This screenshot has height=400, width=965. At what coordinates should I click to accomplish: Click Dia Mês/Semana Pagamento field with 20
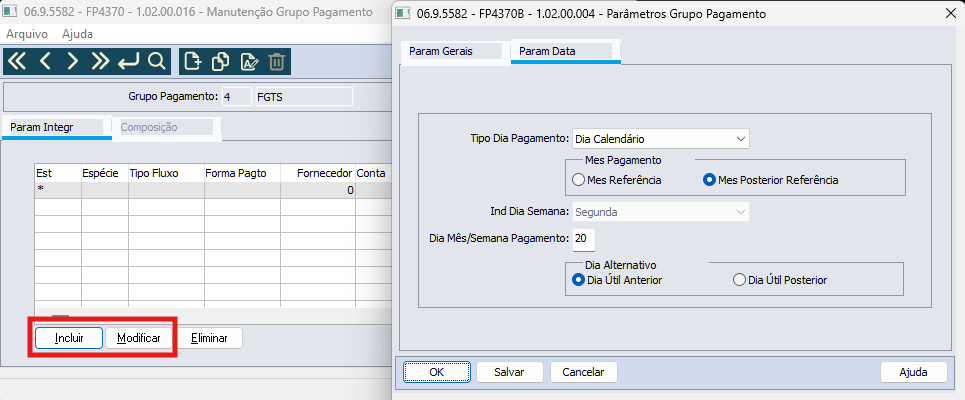(583, 239)
